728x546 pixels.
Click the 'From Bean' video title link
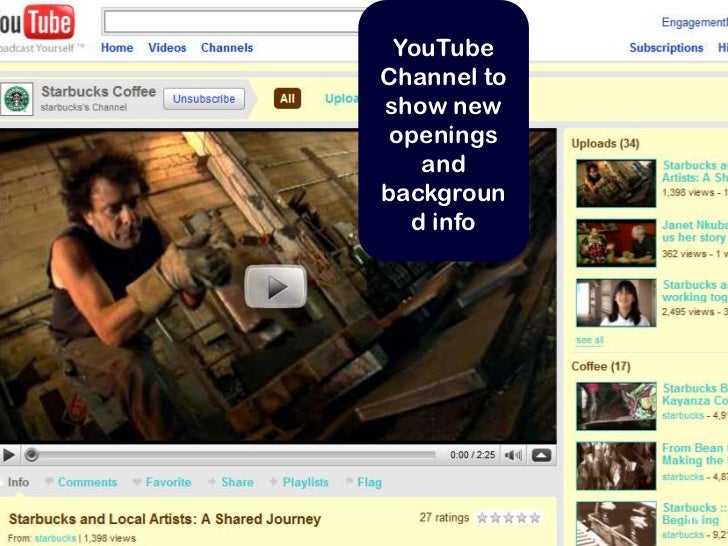point(695,454)
